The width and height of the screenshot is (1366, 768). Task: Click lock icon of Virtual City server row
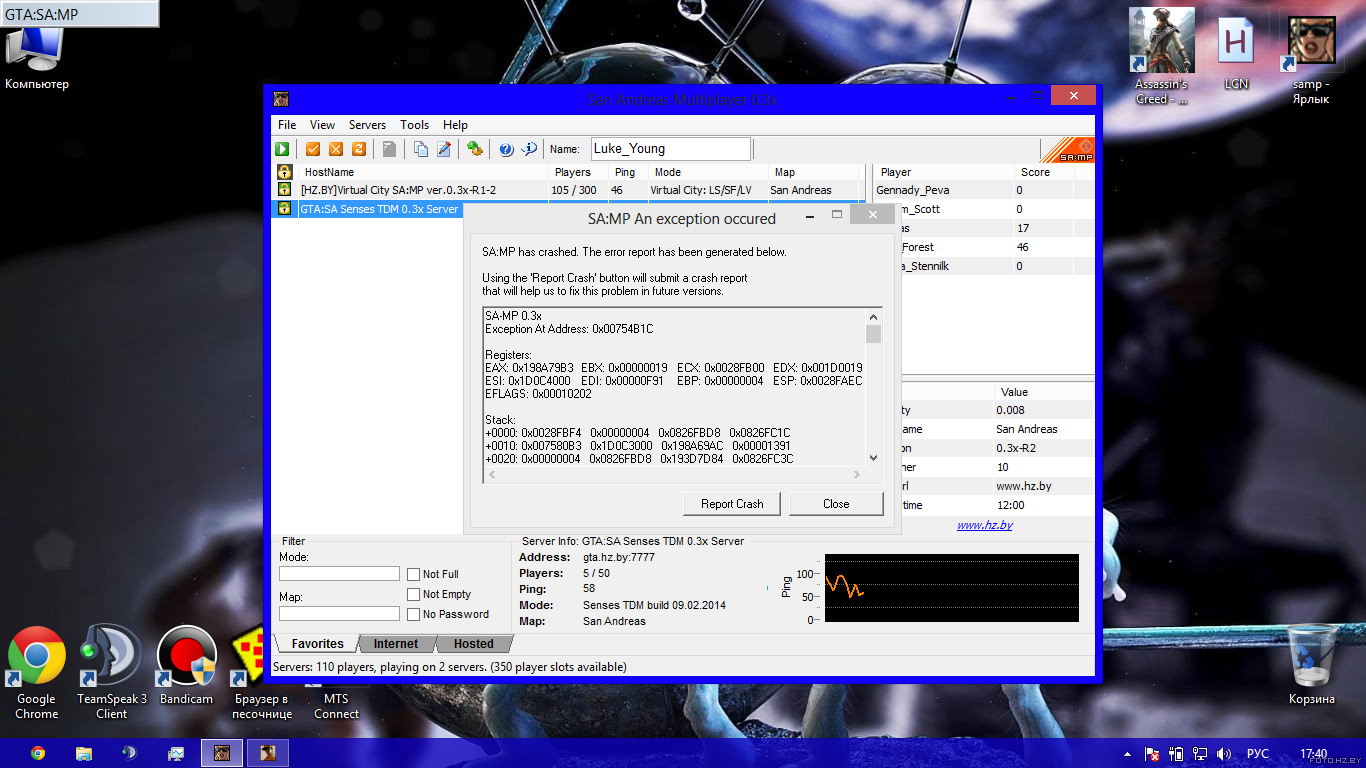point(284,190)
